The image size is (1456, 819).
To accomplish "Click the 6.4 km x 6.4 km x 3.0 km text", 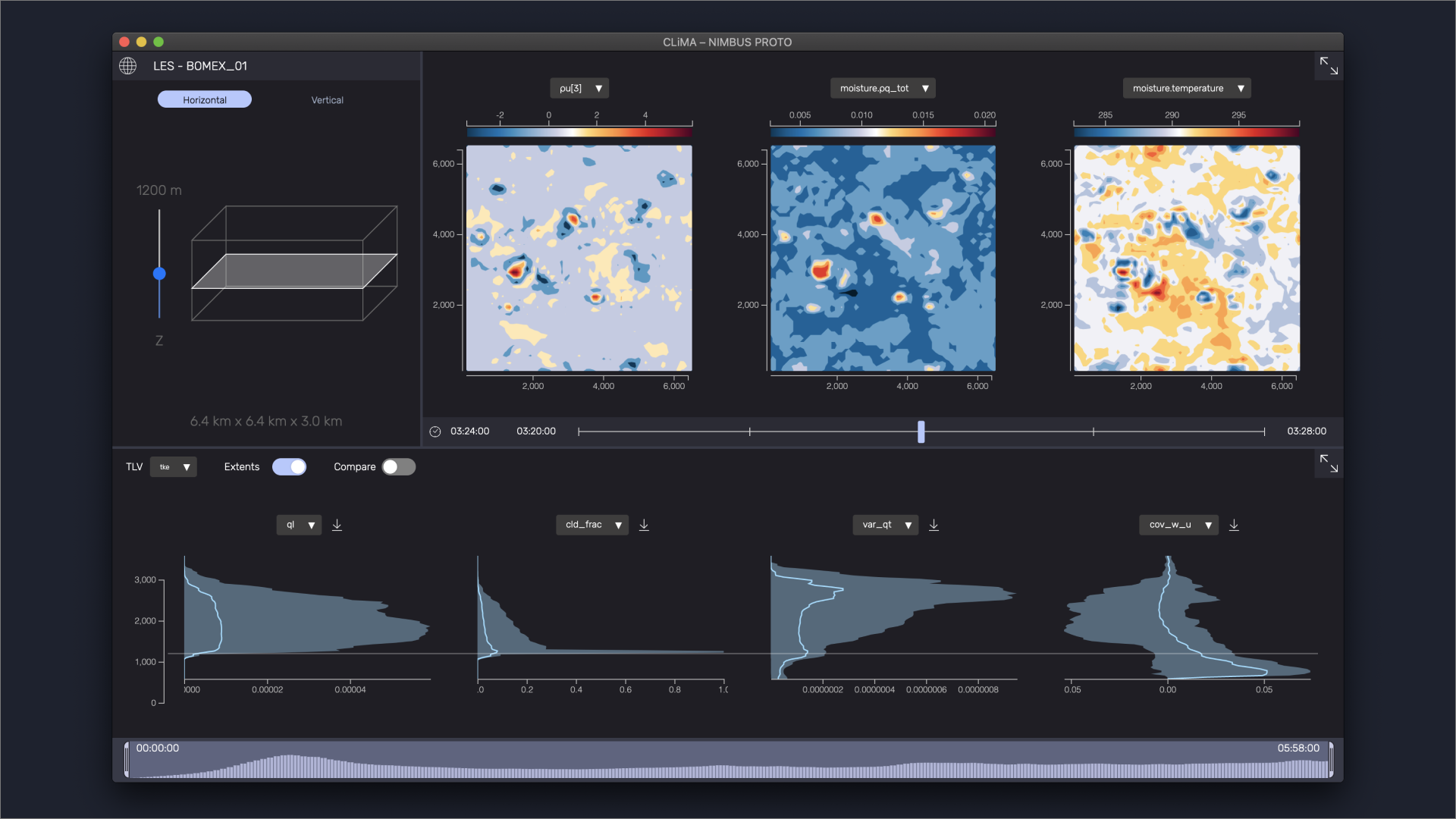I will 266,422.
